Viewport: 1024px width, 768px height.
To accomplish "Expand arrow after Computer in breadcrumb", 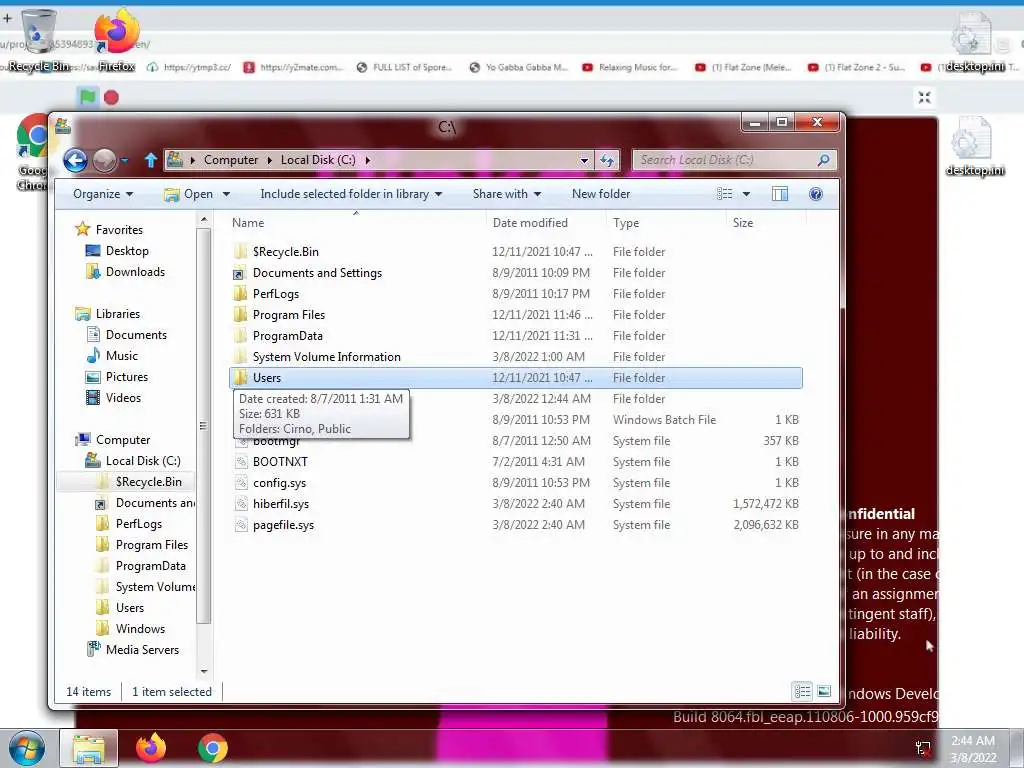I will coord(269,160).
